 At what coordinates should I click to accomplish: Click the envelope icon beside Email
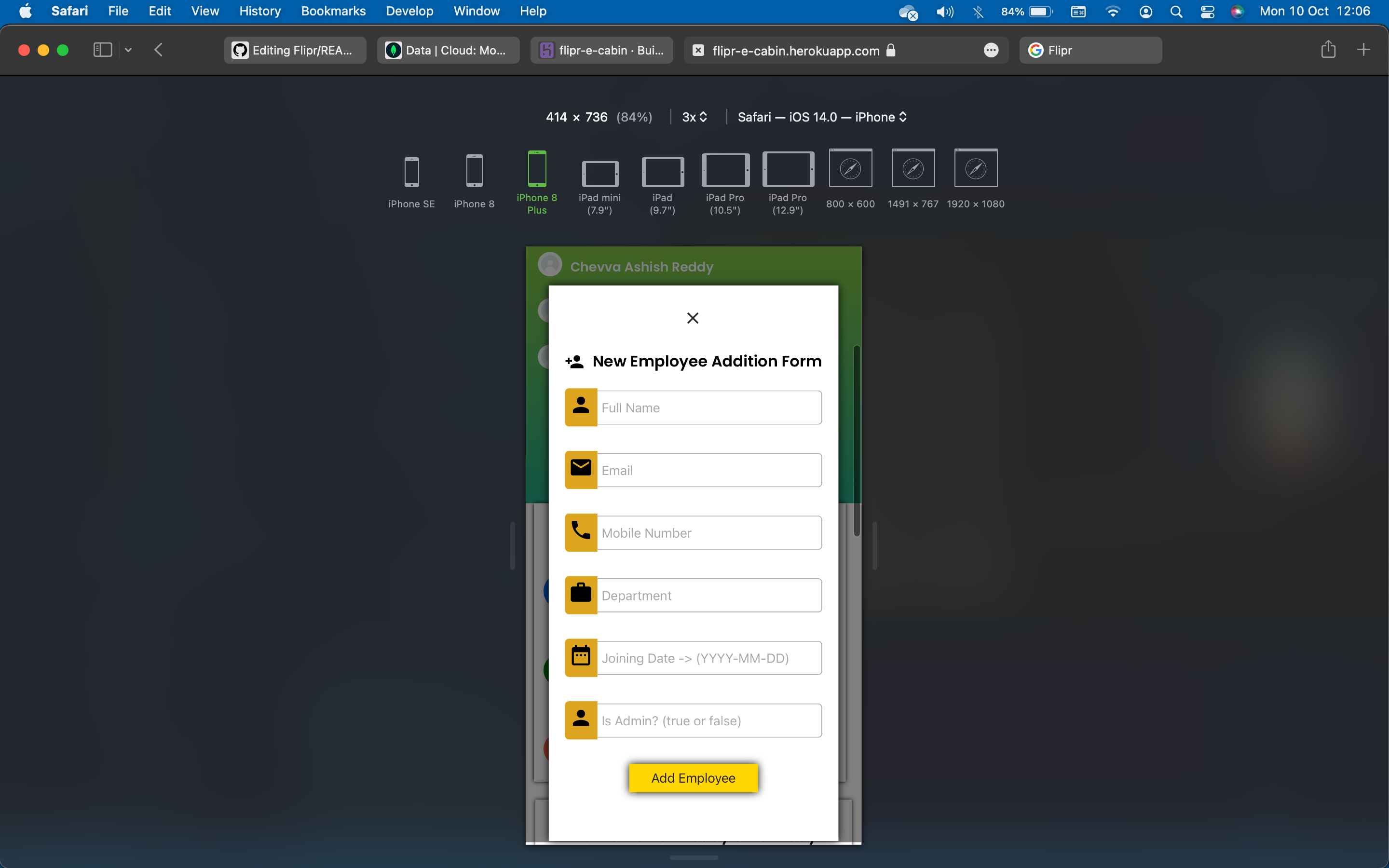(581, 470)
